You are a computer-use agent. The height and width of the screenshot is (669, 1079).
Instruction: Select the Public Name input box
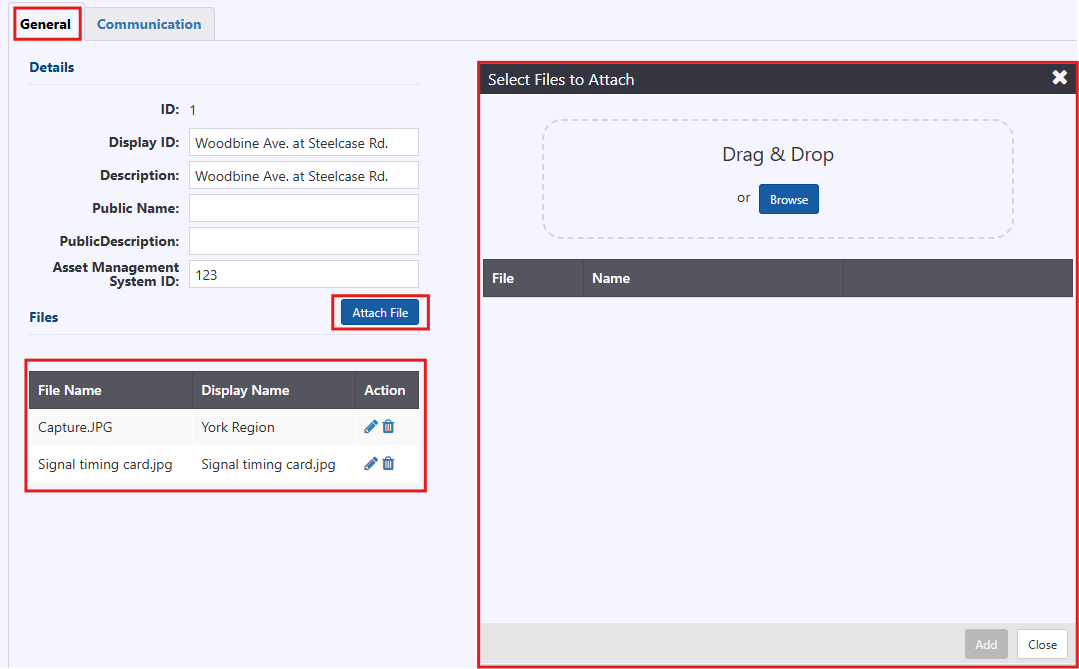pos(303,208)
